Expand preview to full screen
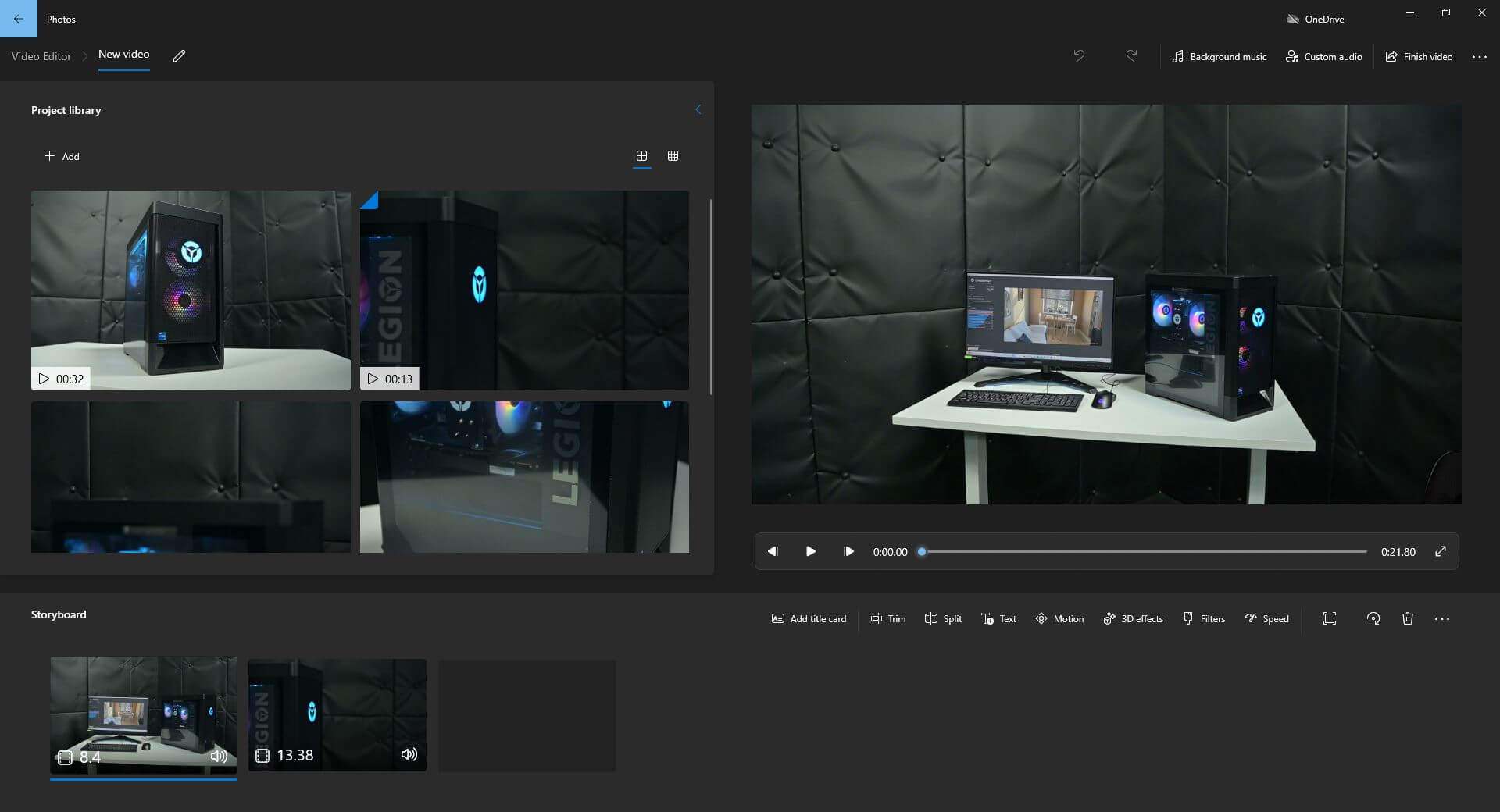This screenshot has width=1500, height=812. [x=1440, y=551]
